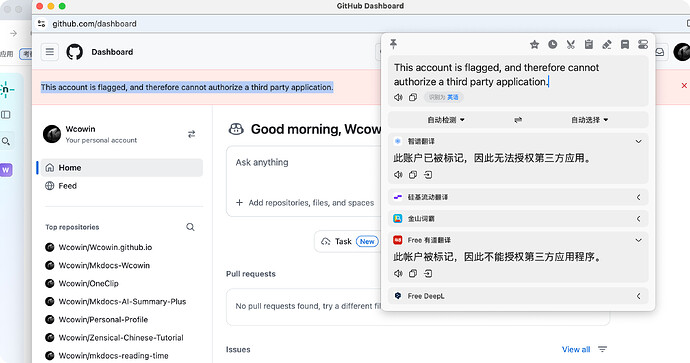This screenshot has width=690, height=363.
Task: Click the bookmark icon in popup toolbar
Action: tap(625, 44)
